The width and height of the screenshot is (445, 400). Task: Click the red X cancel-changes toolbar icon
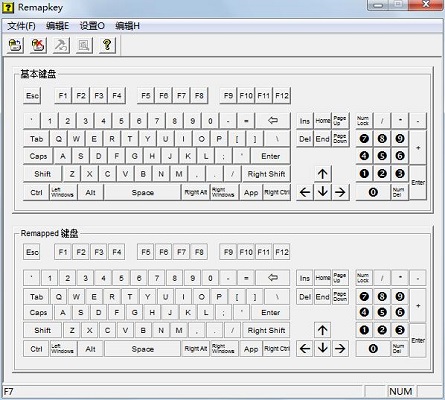point(38,45)
